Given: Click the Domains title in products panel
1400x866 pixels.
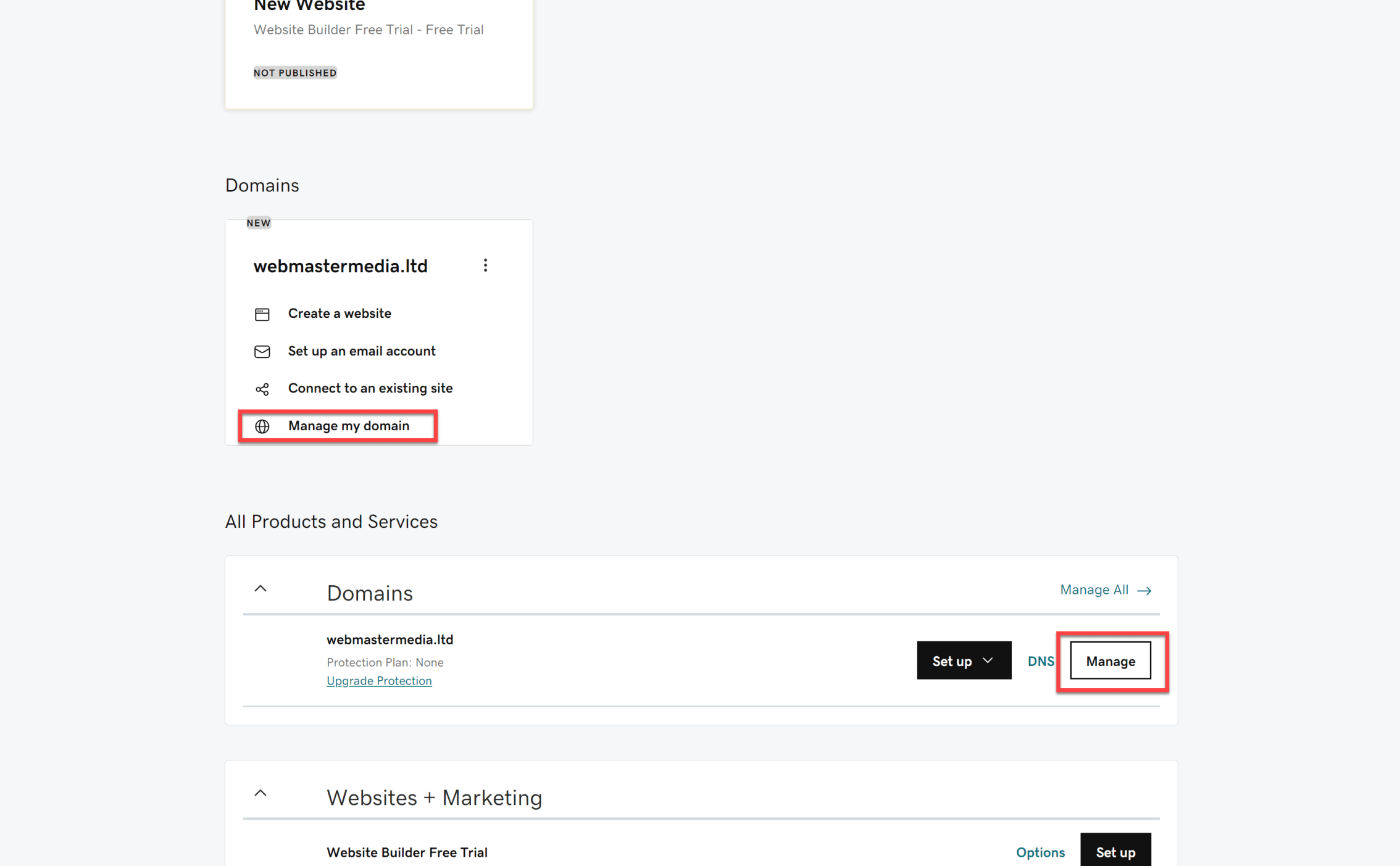Looking at the screenshot, I should click(x=369, y=593).
